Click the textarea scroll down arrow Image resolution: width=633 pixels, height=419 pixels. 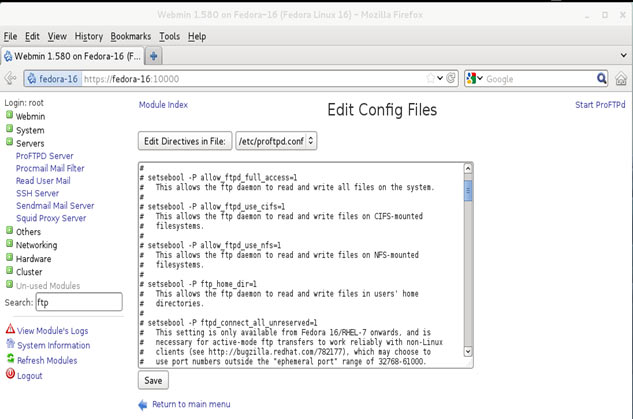[x=468, y=352]
